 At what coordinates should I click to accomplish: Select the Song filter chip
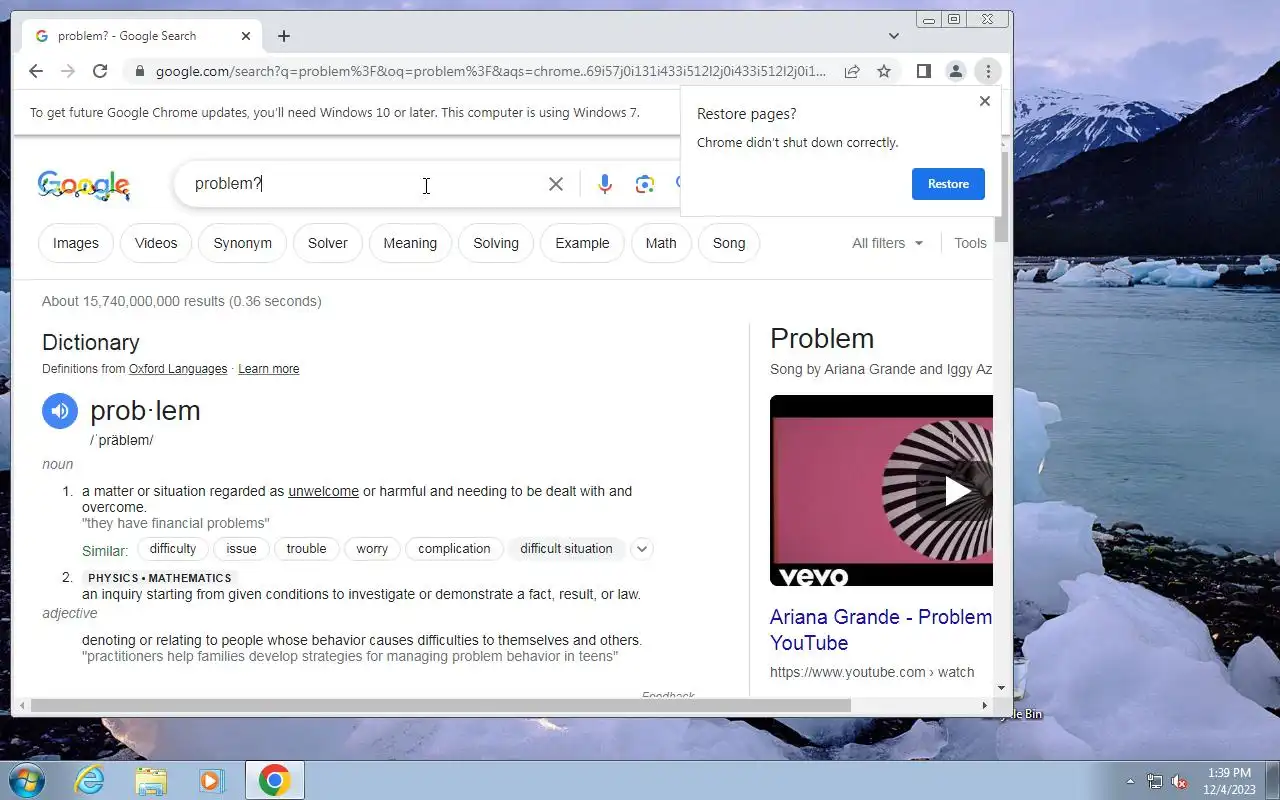coord(729,243)
